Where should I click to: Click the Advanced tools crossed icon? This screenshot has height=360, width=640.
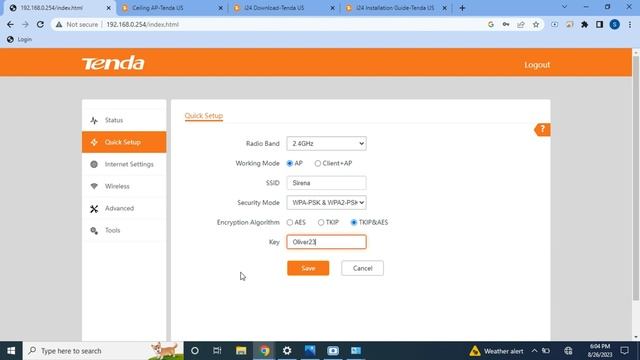[x=94, y=209]
